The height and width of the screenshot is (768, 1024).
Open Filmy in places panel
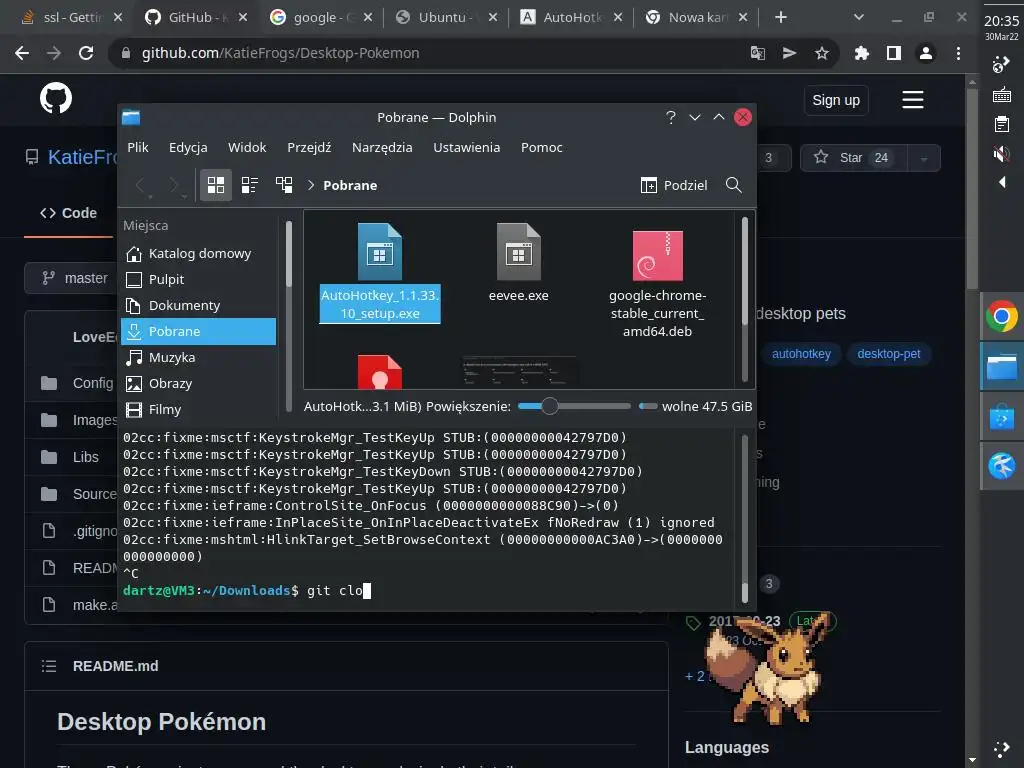point(199,409)
